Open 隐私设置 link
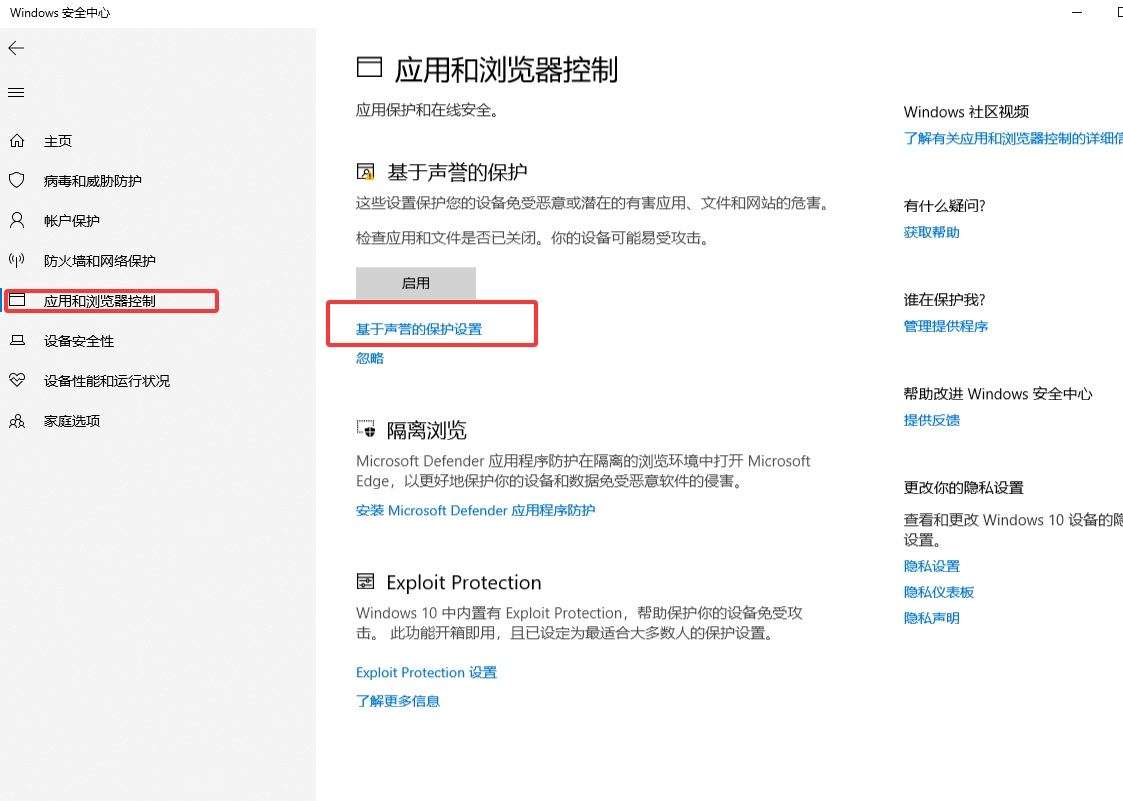The image size is (1123, 801). tap(931, 566)
